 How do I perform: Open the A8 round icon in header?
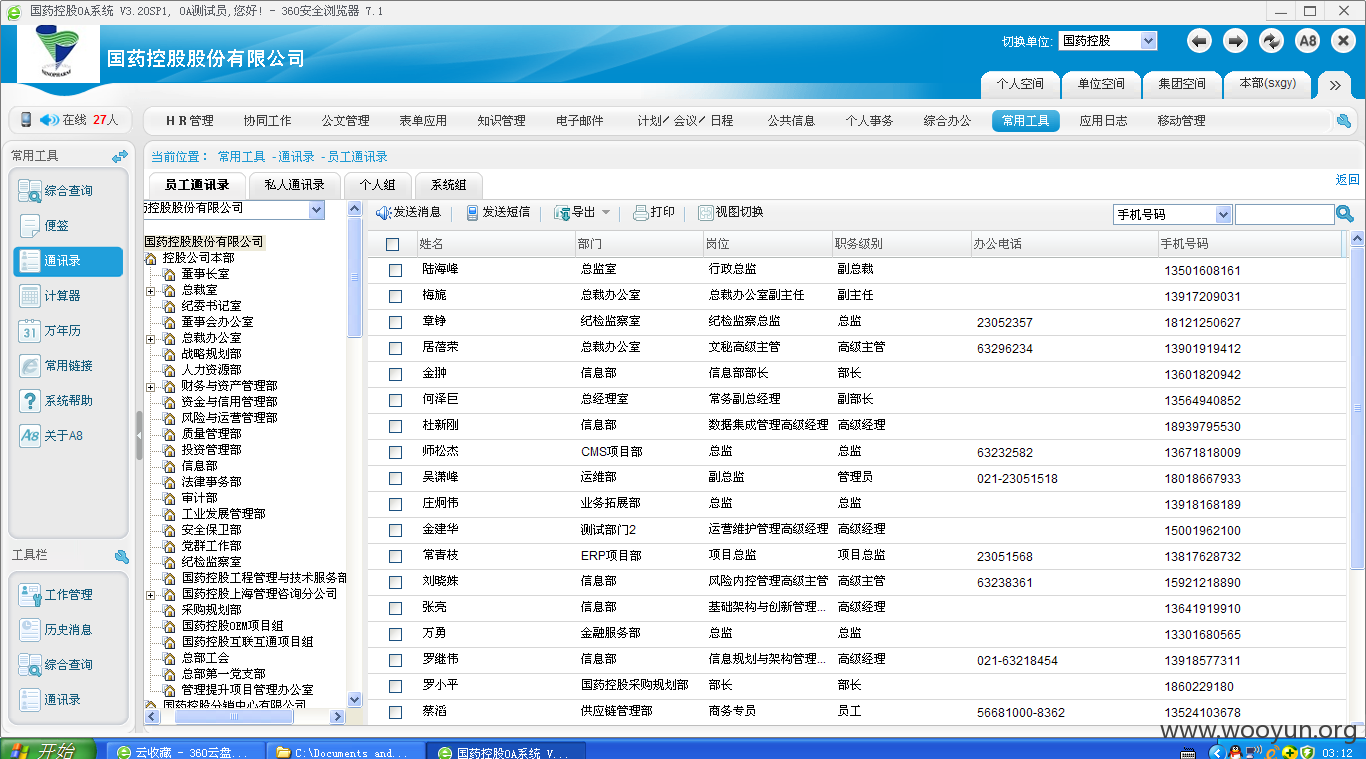pos(1307,41)
